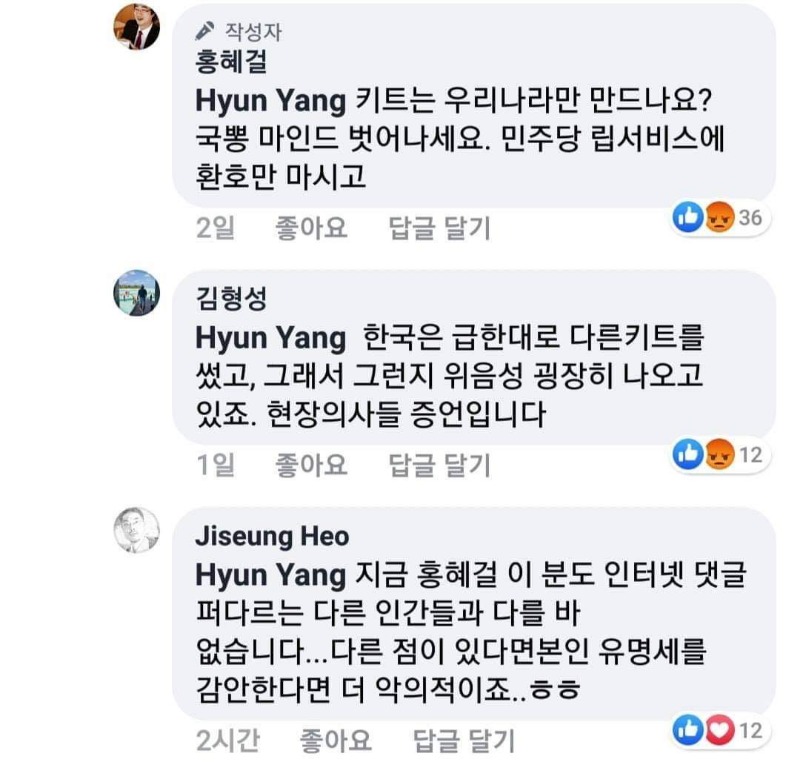Click the 2시간 timestamp on Jiseung Heo's comment

[x=228, y=740]
